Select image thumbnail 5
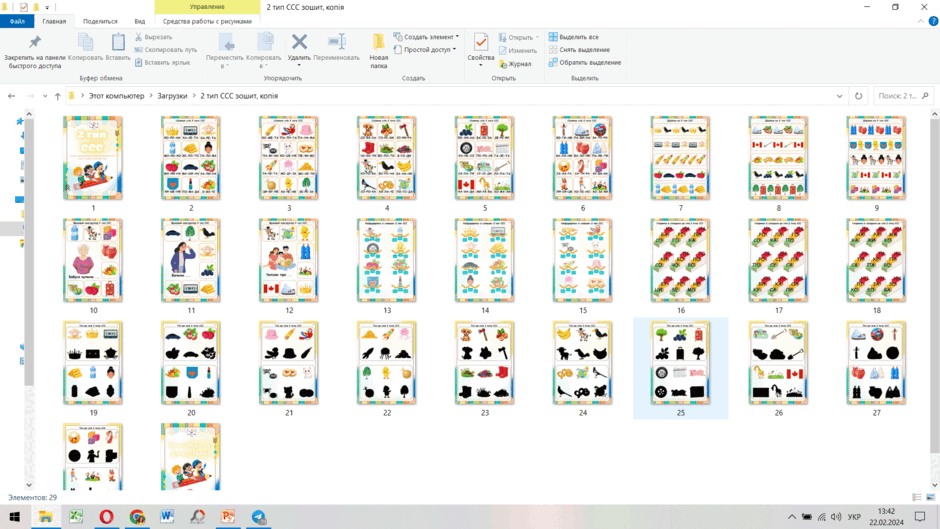This screenshot has width=940, height=529. click(484, 158)
